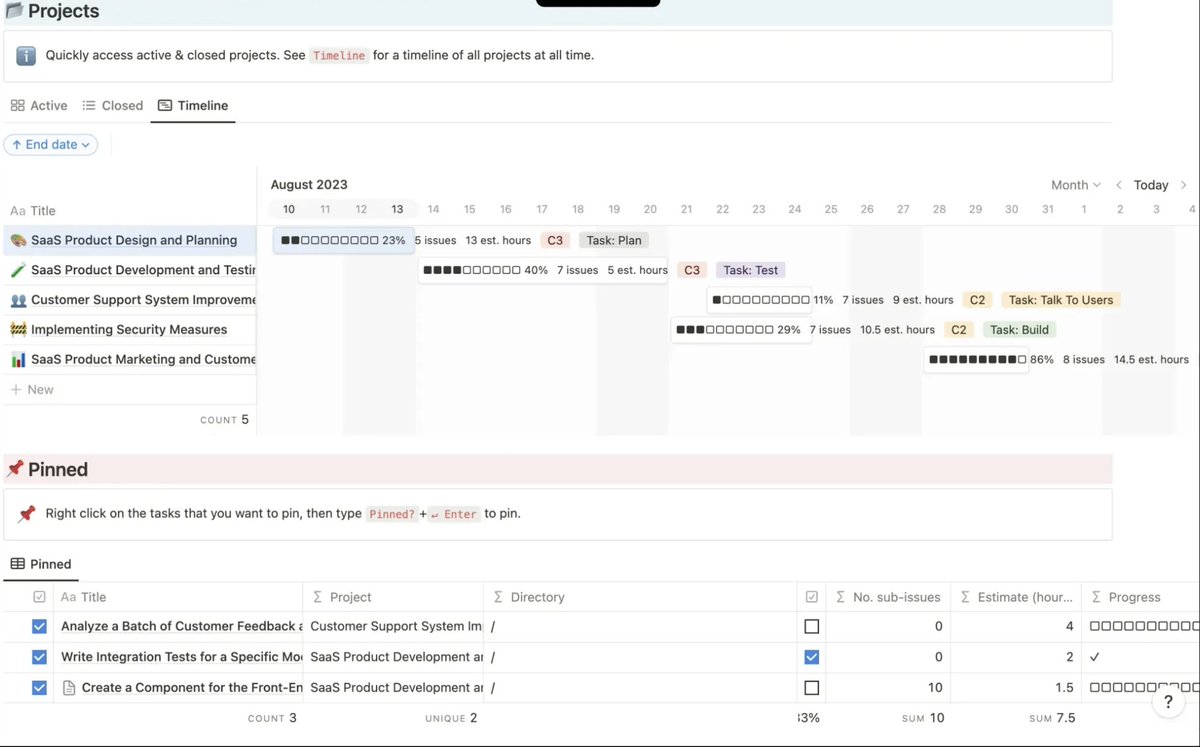
Task: Click the people icon for Customer Support System Improvement
Action: click(21, 300)
